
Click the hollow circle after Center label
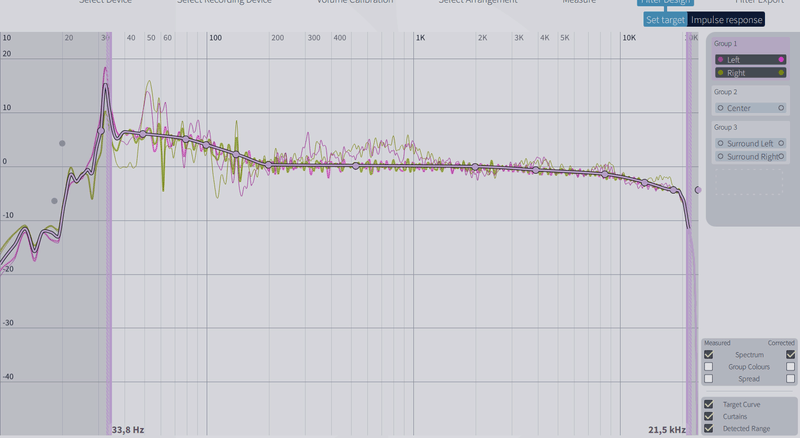tap(781, 108)
